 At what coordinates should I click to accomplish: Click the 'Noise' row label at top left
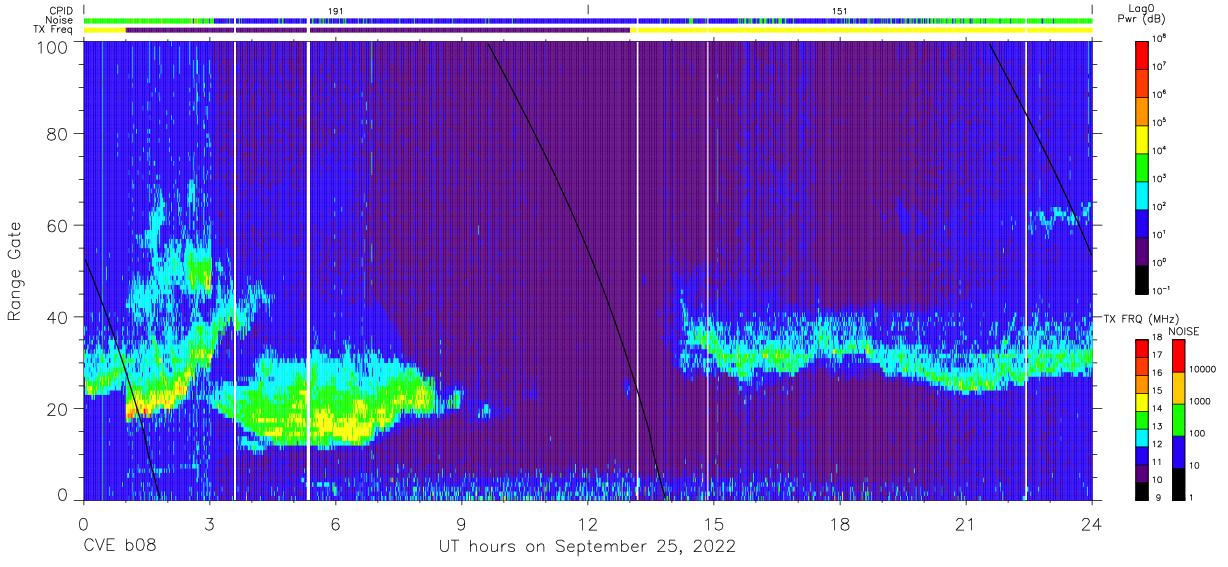(x=60, y=20)
